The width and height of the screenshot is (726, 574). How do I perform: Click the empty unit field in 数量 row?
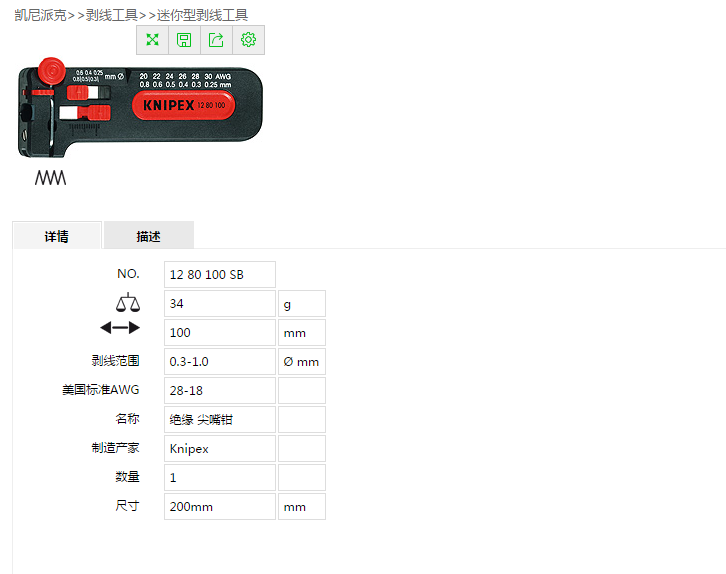pyautogui.click(x=302, y=477)
